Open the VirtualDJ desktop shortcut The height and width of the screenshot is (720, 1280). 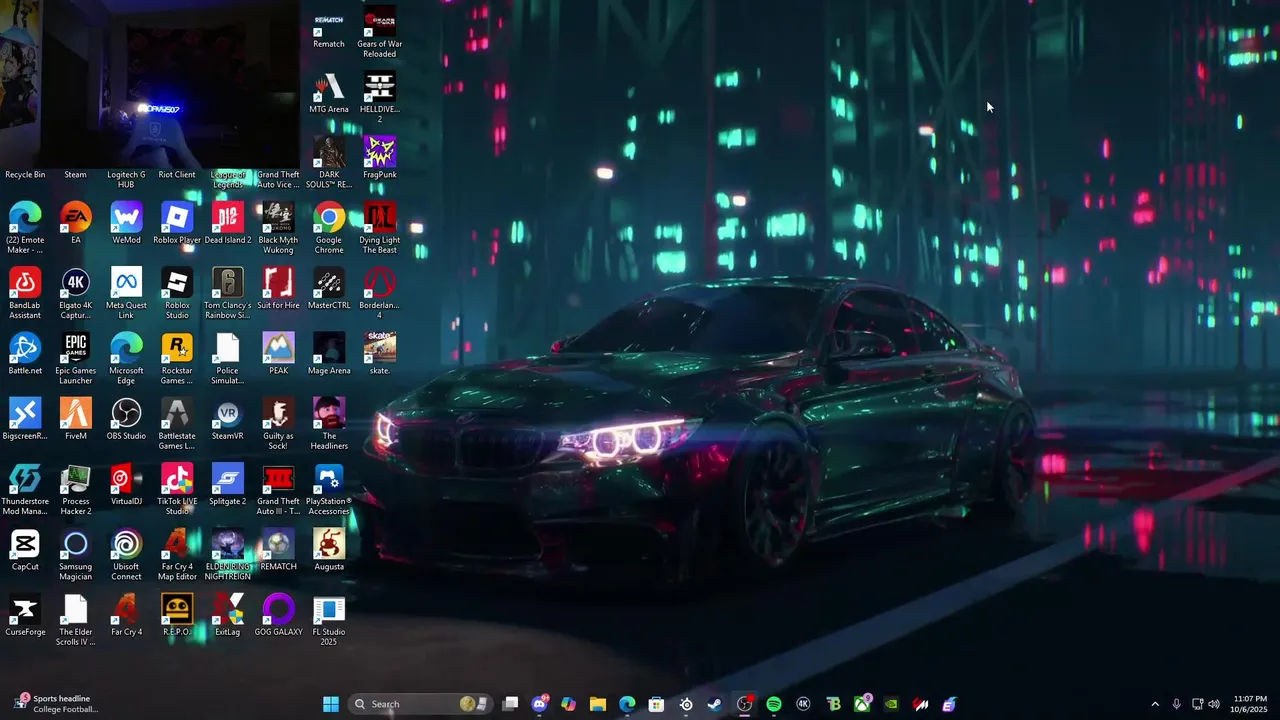(126, 484)
